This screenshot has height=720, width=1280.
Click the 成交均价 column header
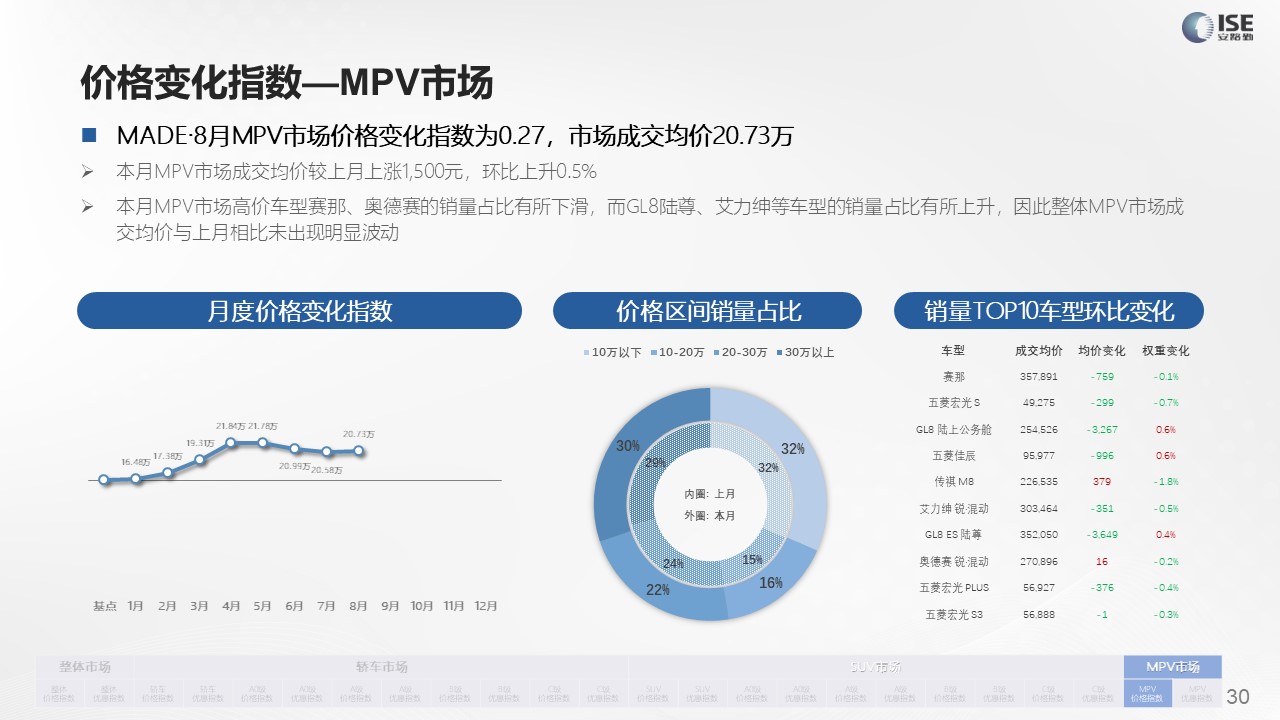[x=1038, y=351]
